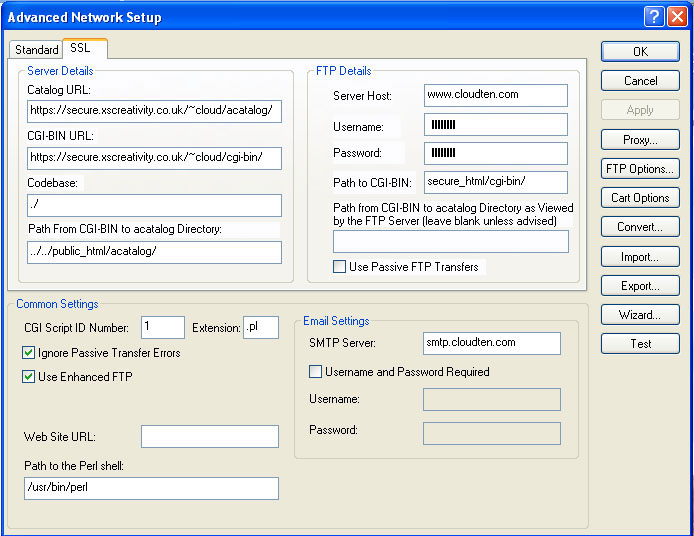Focus the FTP Server Host field
The image size is (694, 536).
[495, 95]
